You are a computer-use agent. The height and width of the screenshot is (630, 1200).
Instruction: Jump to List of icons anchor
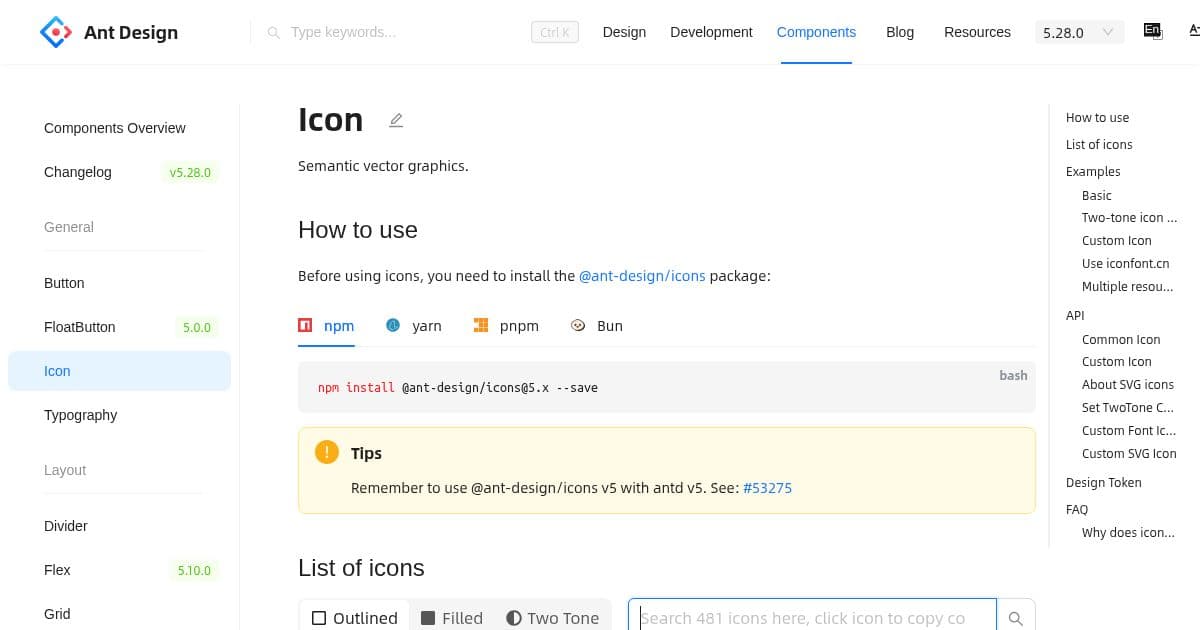click(1099, 144)
